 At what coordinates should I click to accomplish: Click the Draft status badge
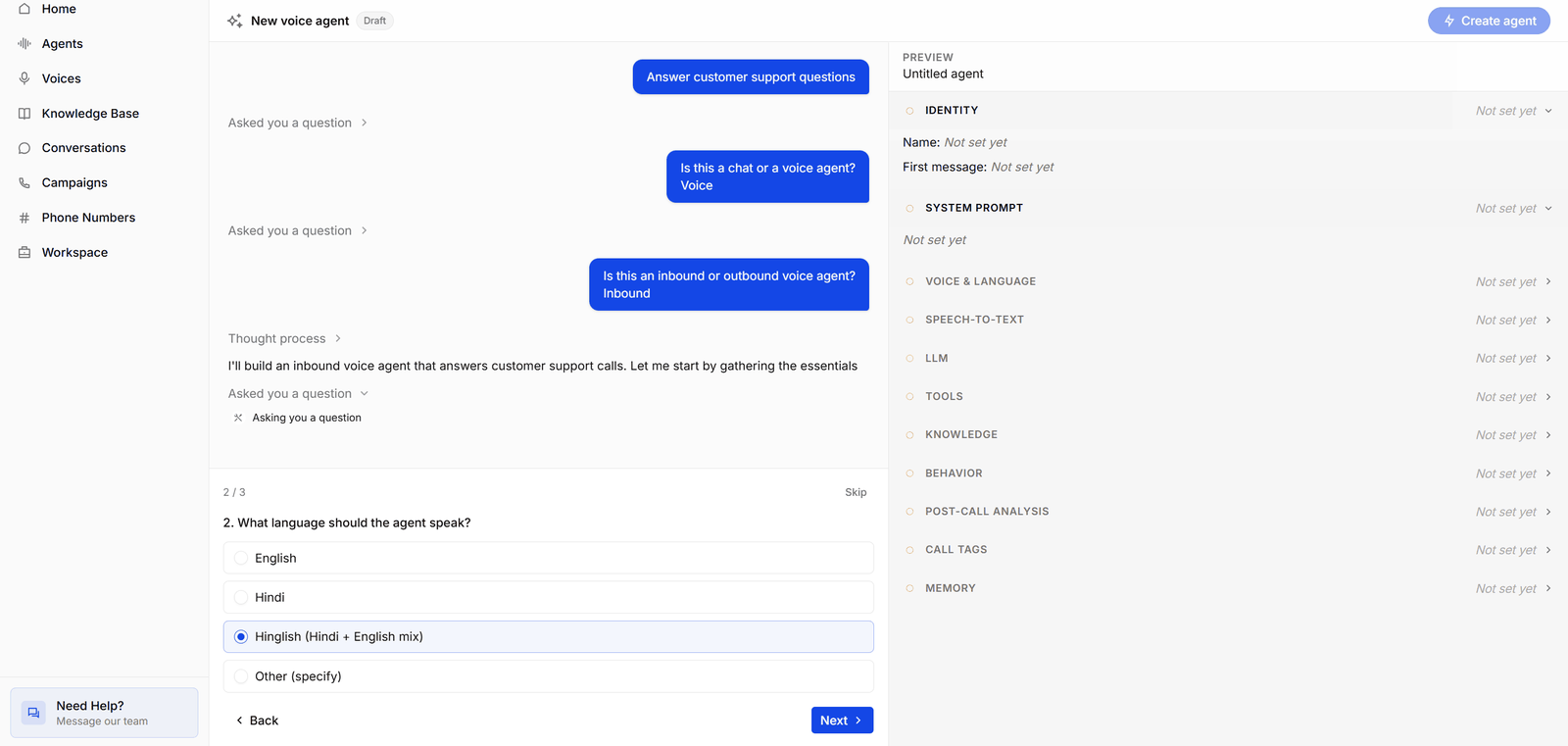(x=374, y=21)
